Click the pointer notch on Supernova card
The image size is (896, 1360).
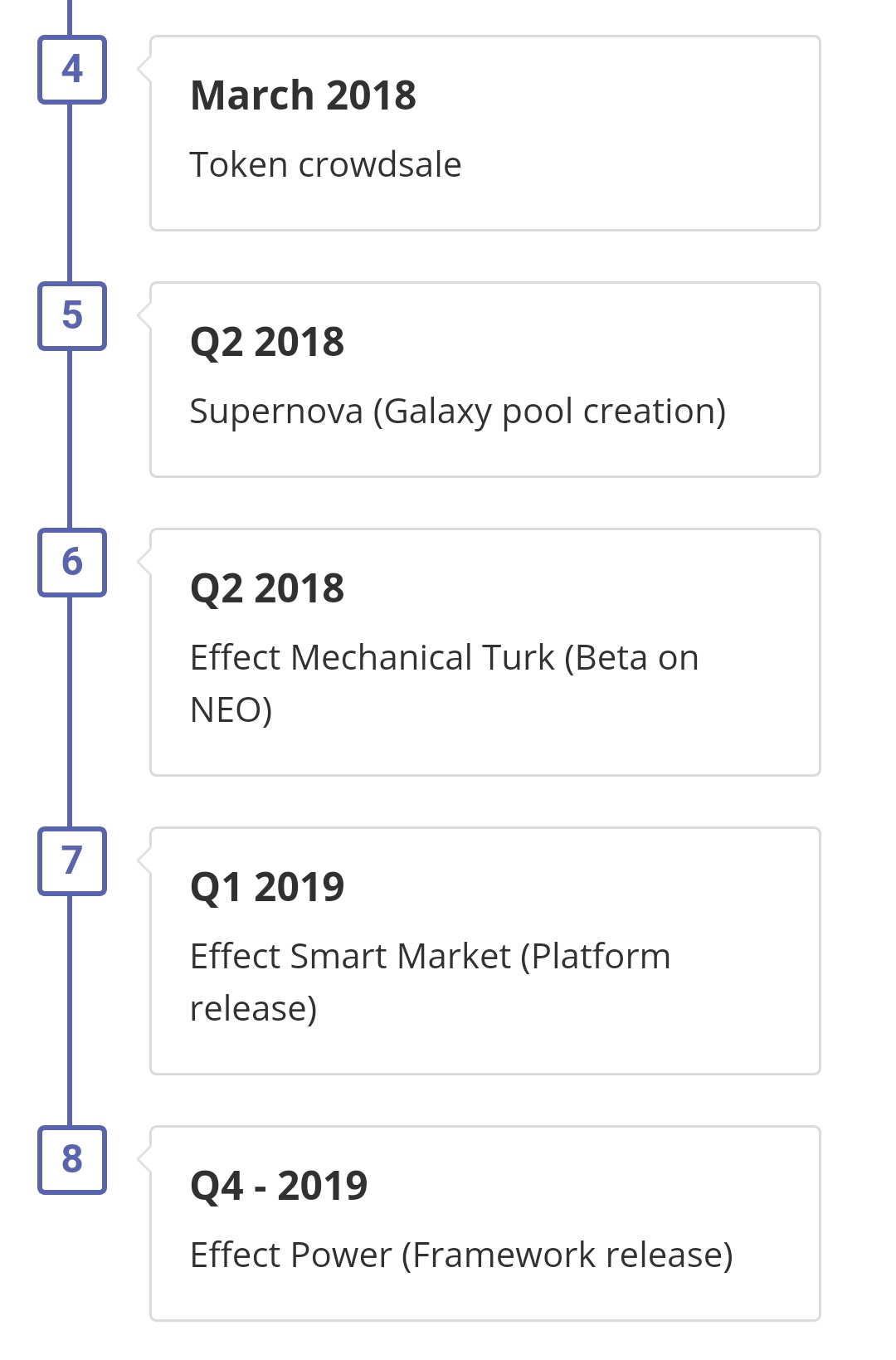pos(144,315)
